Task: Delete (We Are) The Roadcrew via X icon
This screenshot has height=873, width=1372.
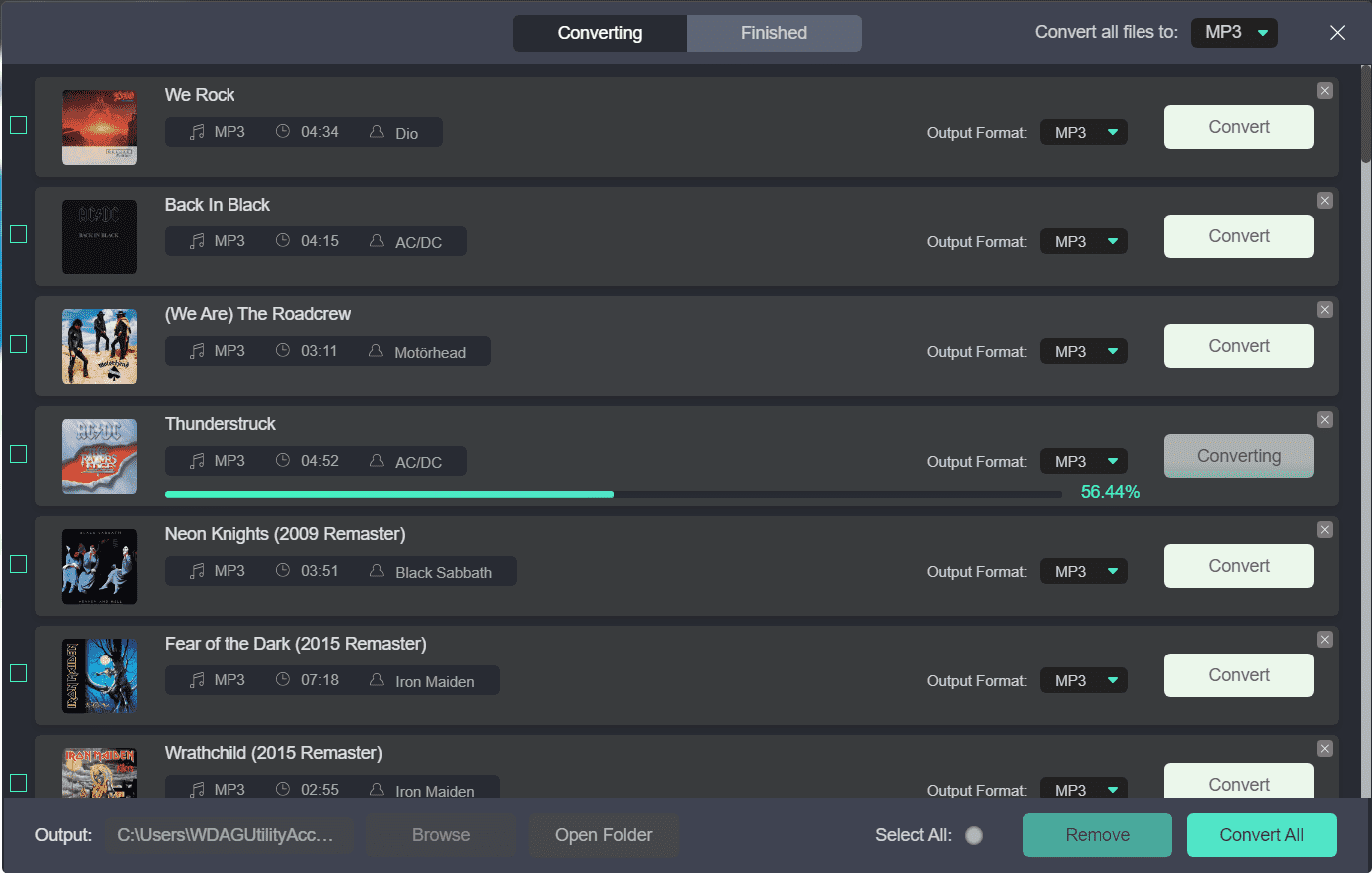Action: pos(1325,310)
